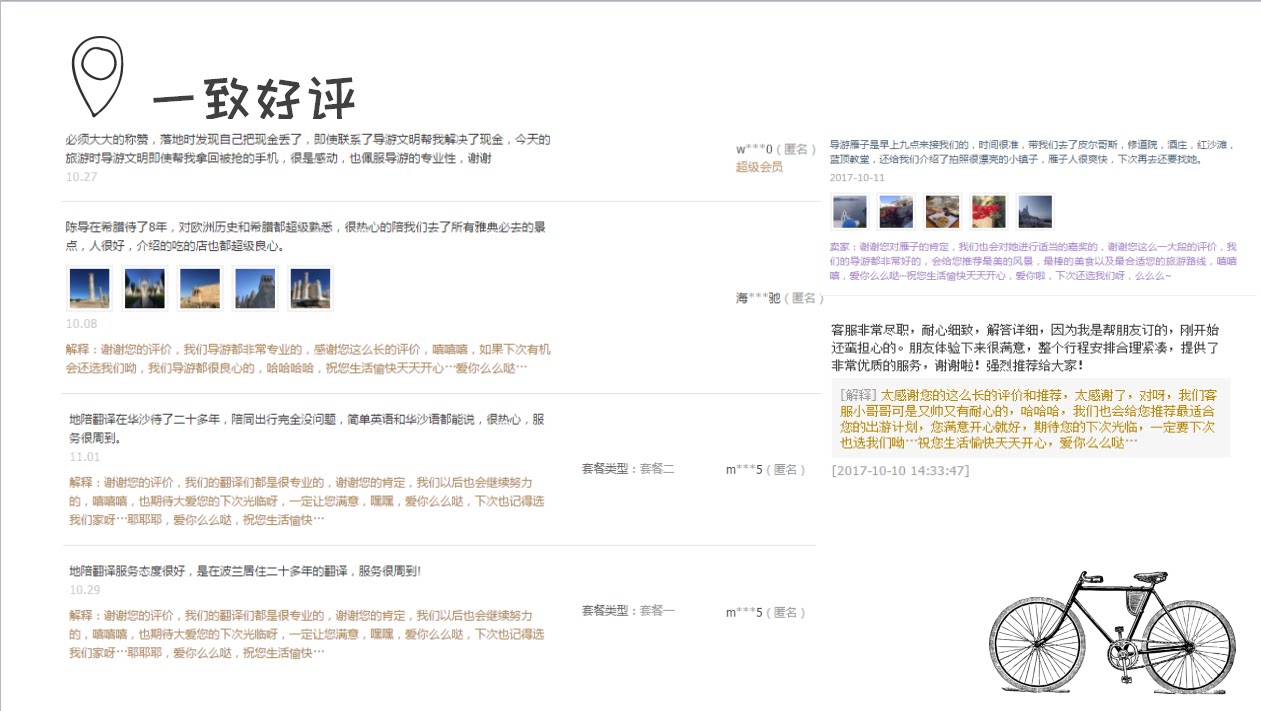Viewport: 1261px width, 711px height.
Task: Click the review date 10.27
Action: [x=81, y=177]
